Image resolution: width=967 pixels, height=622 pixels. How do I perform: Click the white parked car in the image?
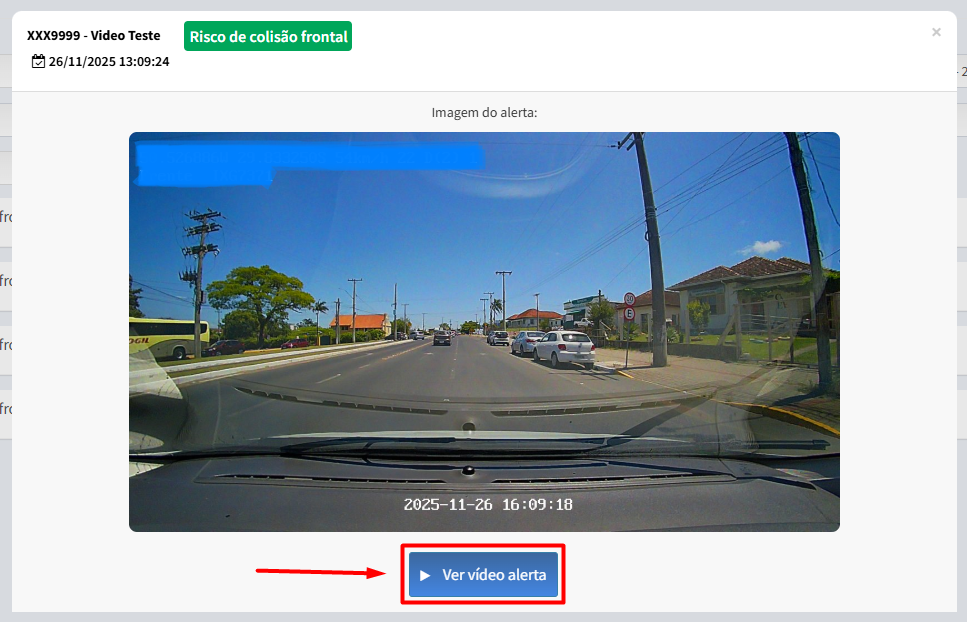click(x=564, y=348)
